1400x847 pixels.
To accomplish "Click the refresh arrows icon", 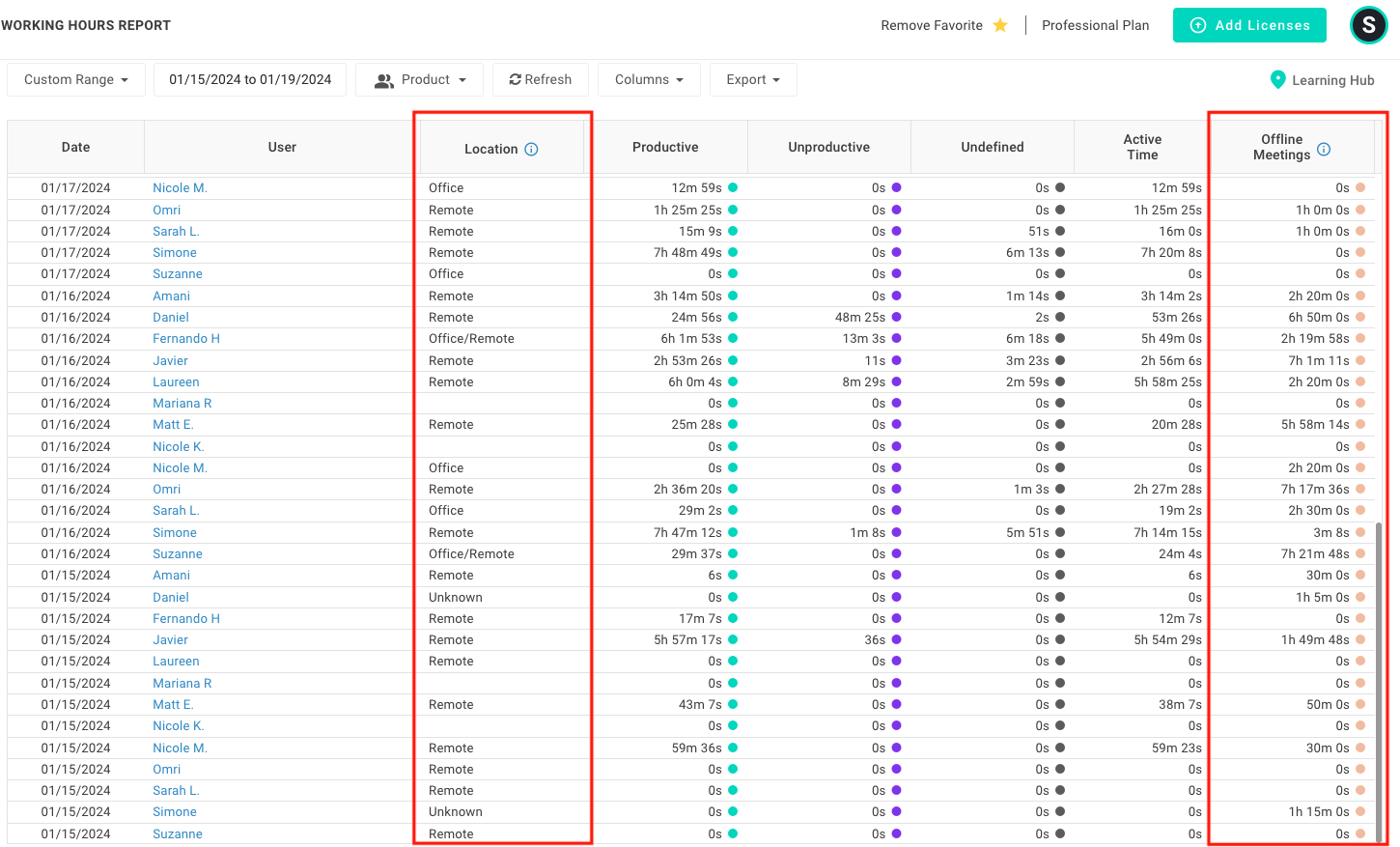I will pyautogui.click(x=516, y=80).
